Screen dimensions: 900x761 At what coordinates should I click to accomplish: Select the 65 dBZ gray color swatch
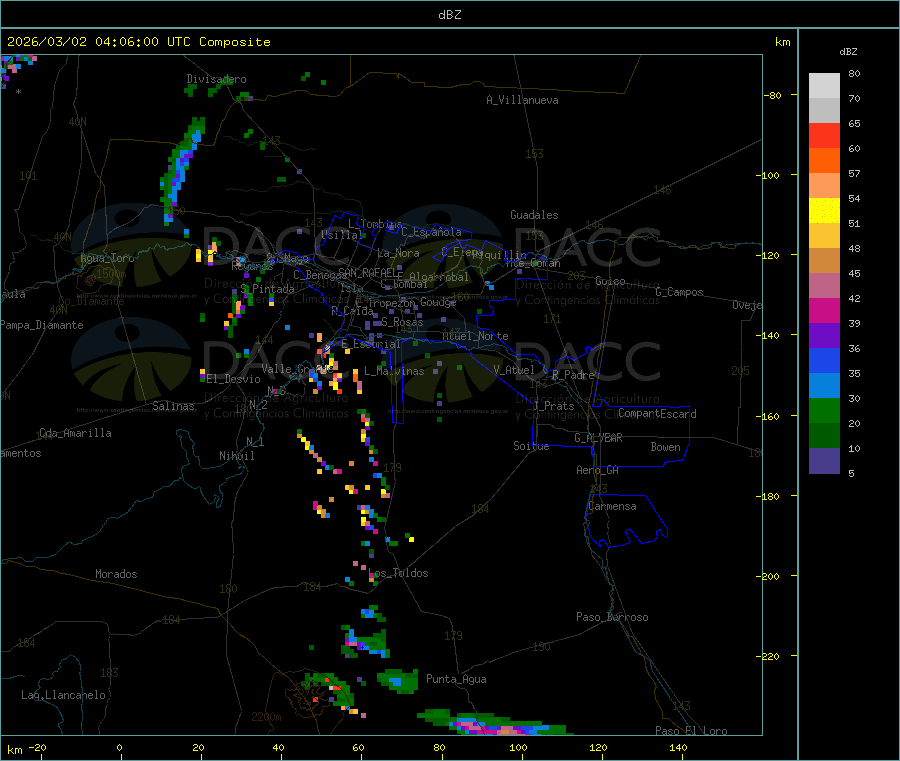pyautogui.click(x=824, y=111)
